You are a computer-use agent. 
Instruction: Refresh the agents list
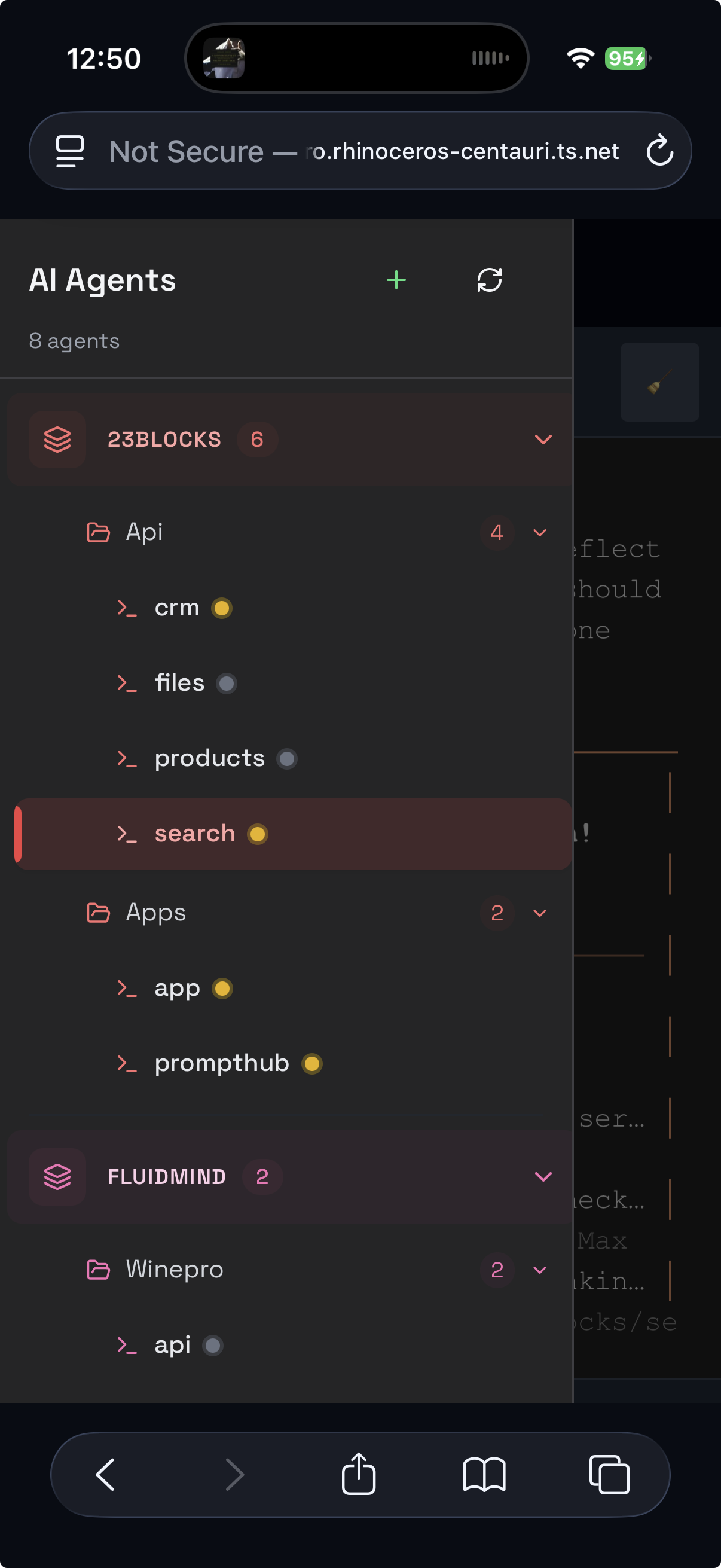pyautogui.click(x=489, y=279)
